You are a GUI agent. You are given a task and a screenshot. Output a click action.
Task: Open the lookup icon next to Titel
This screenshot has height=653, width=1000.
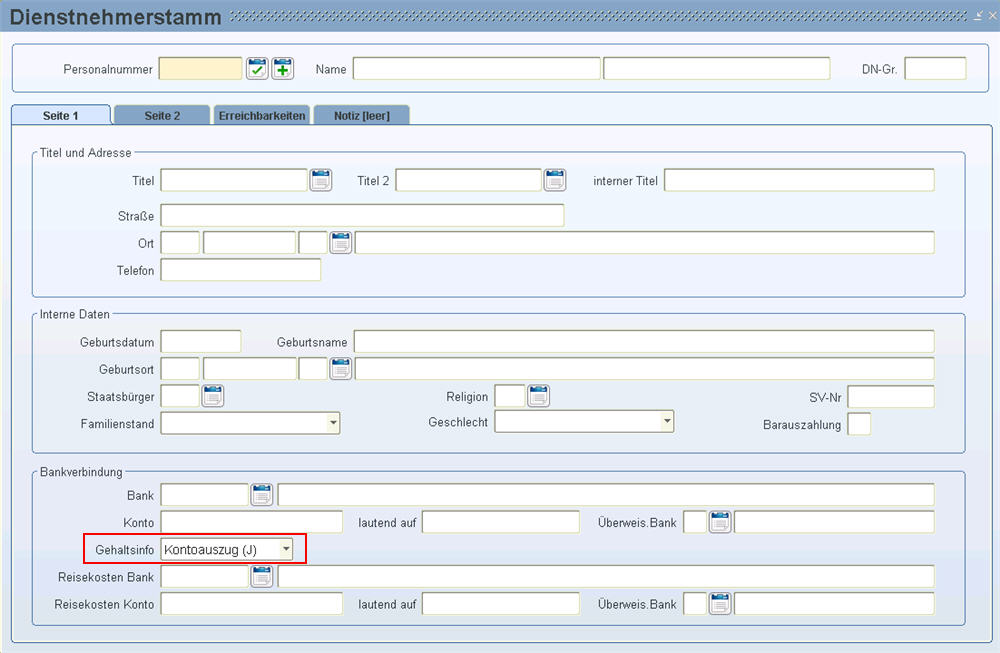click(x=320, y=180)
